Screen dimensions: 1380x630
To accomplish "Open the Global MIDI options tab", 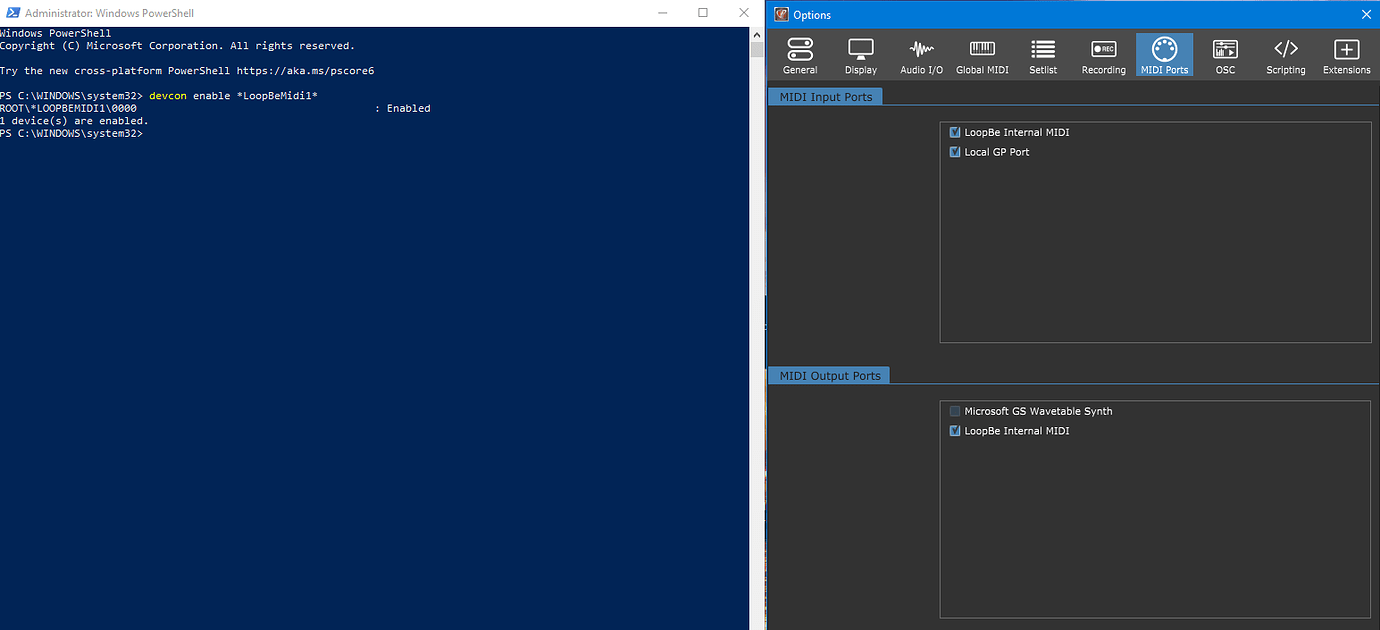I will pos(982,56).
